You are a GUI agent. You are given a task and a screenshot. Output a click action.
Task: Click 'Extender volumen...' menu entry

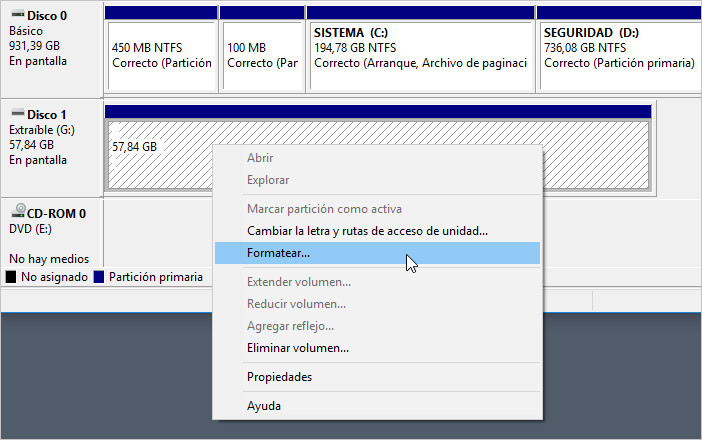click(x=298, y=282)
